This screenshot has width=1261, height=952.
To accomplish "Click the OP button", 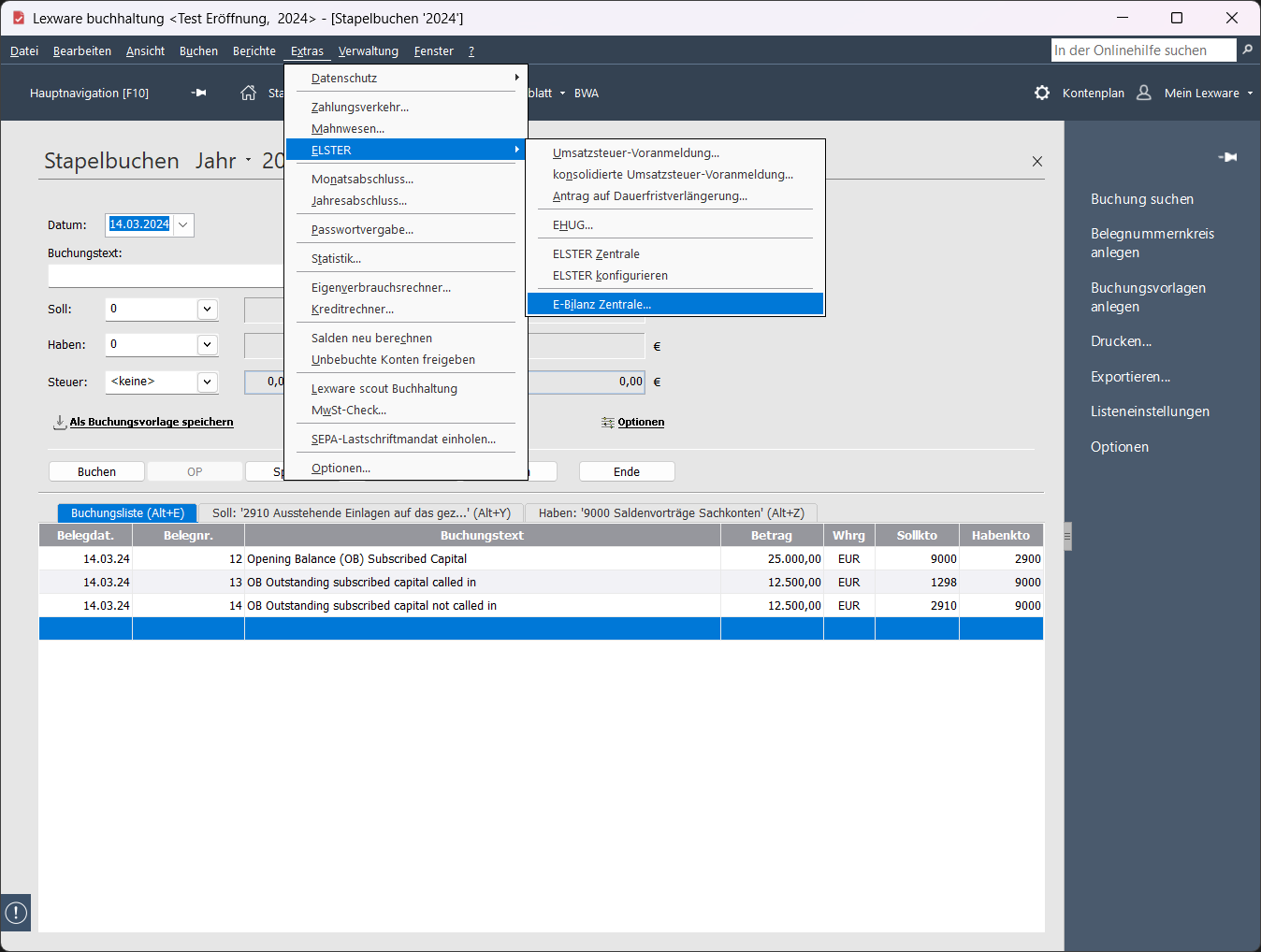I will pos(195,471).
